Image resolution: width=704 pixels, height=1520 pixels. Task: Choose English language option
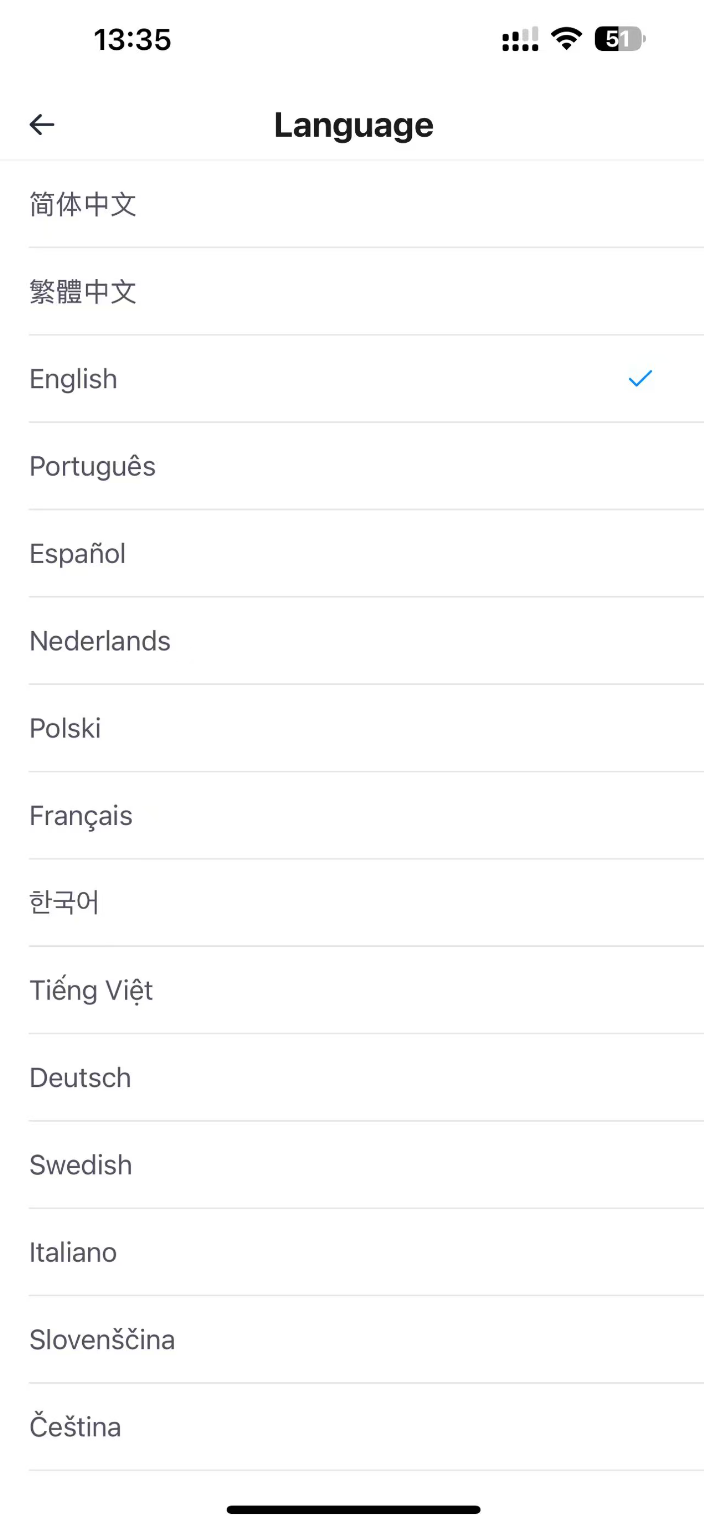click(x=74, y=379)
